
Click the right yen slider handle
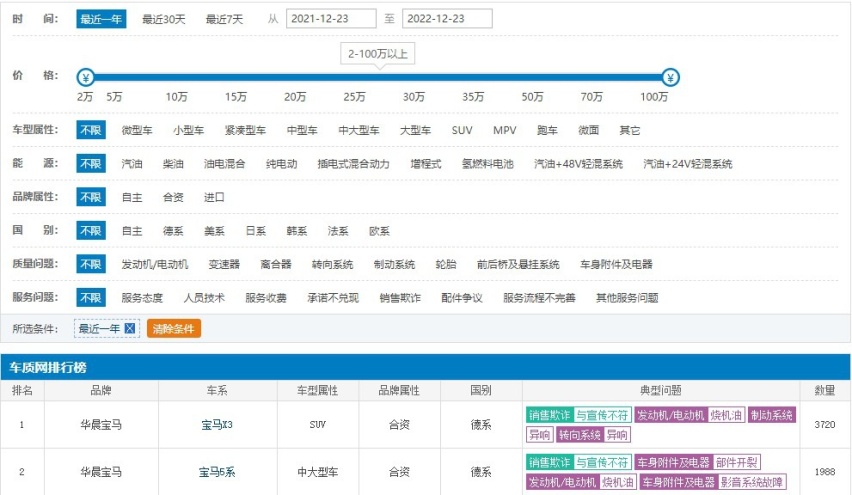pos(671,78)
